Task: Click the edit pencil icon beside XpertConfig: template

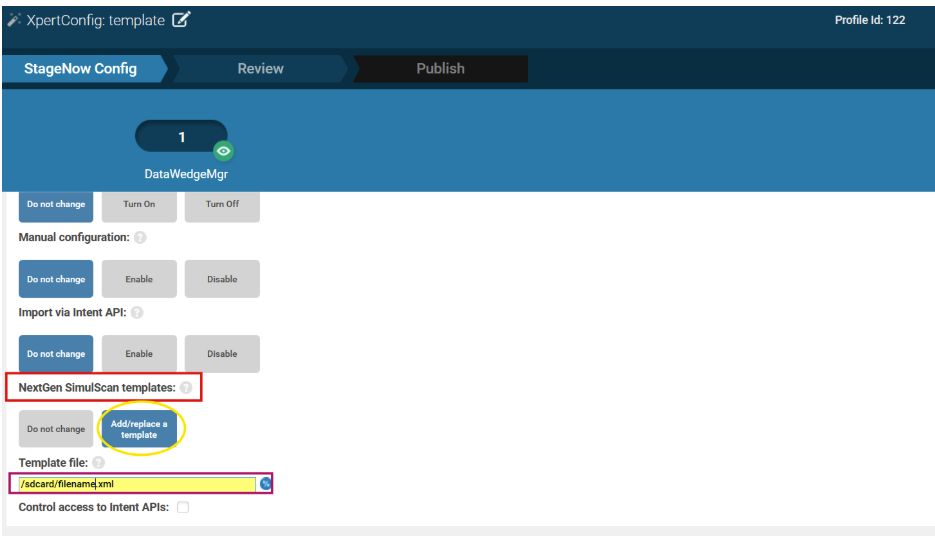Action: (x=181, y=20)
